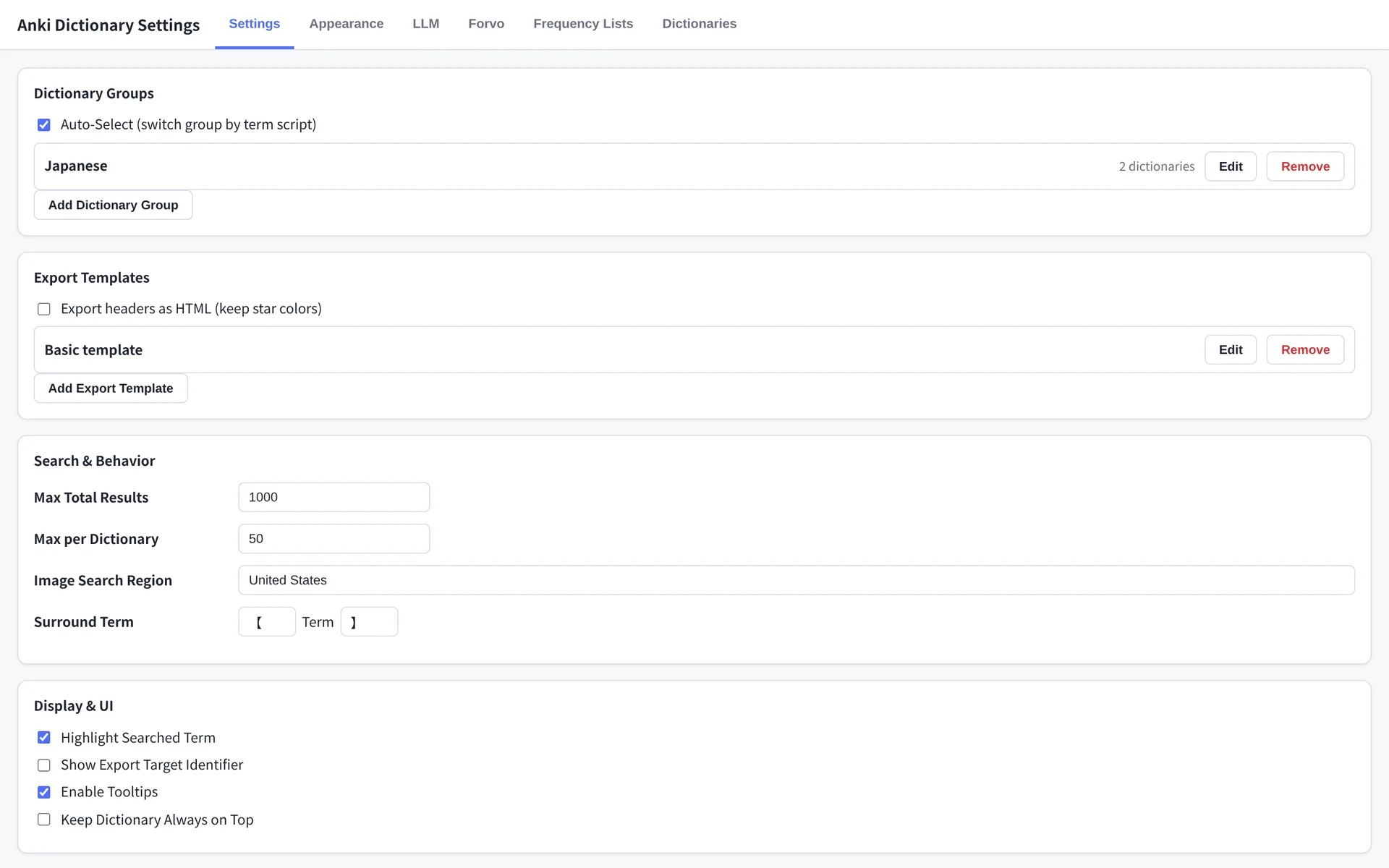Viewport: 1389px width, 868px height.
Task: Click Add Export Template button
Action: (111, 388)
